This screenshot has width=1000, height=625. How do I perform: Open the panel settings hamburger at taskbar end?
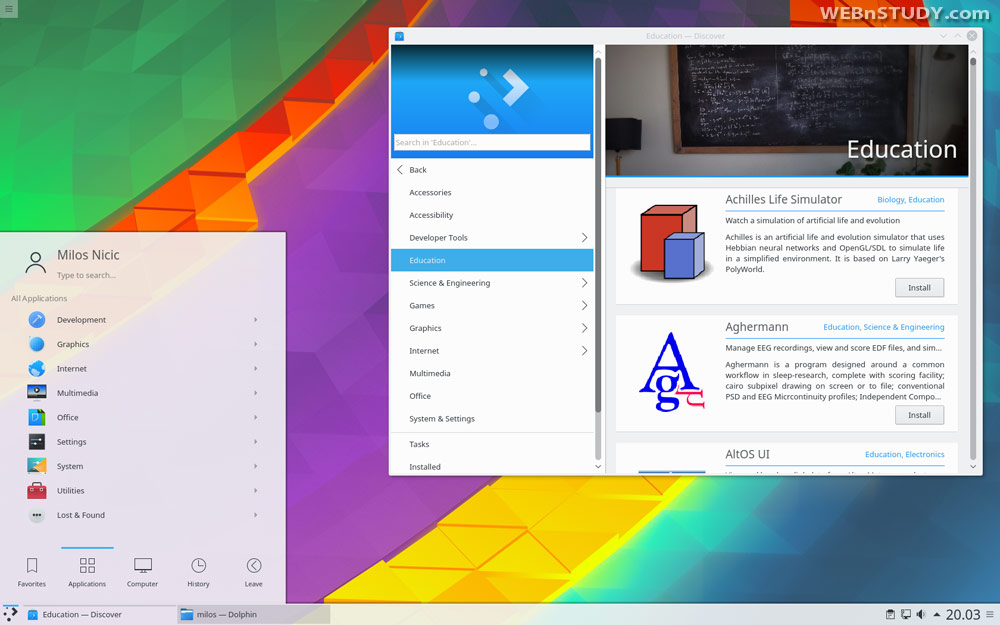point(990,615)
